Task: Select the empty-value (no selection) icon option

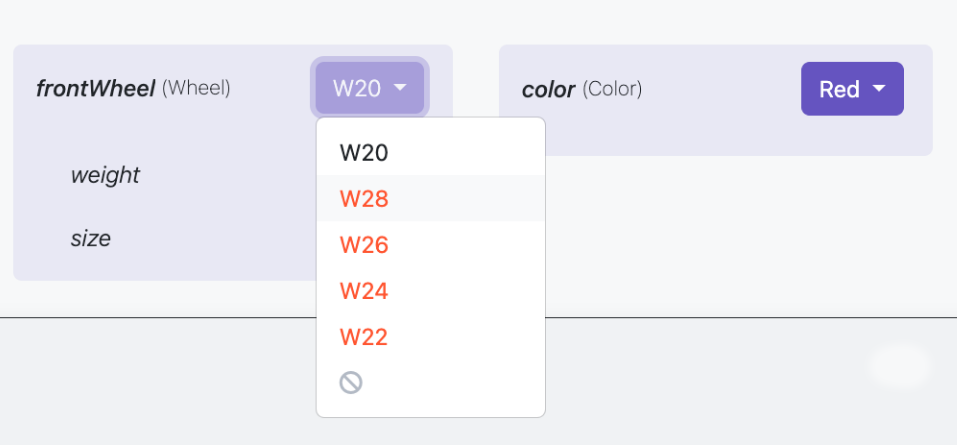Action: tap(351, 382)
